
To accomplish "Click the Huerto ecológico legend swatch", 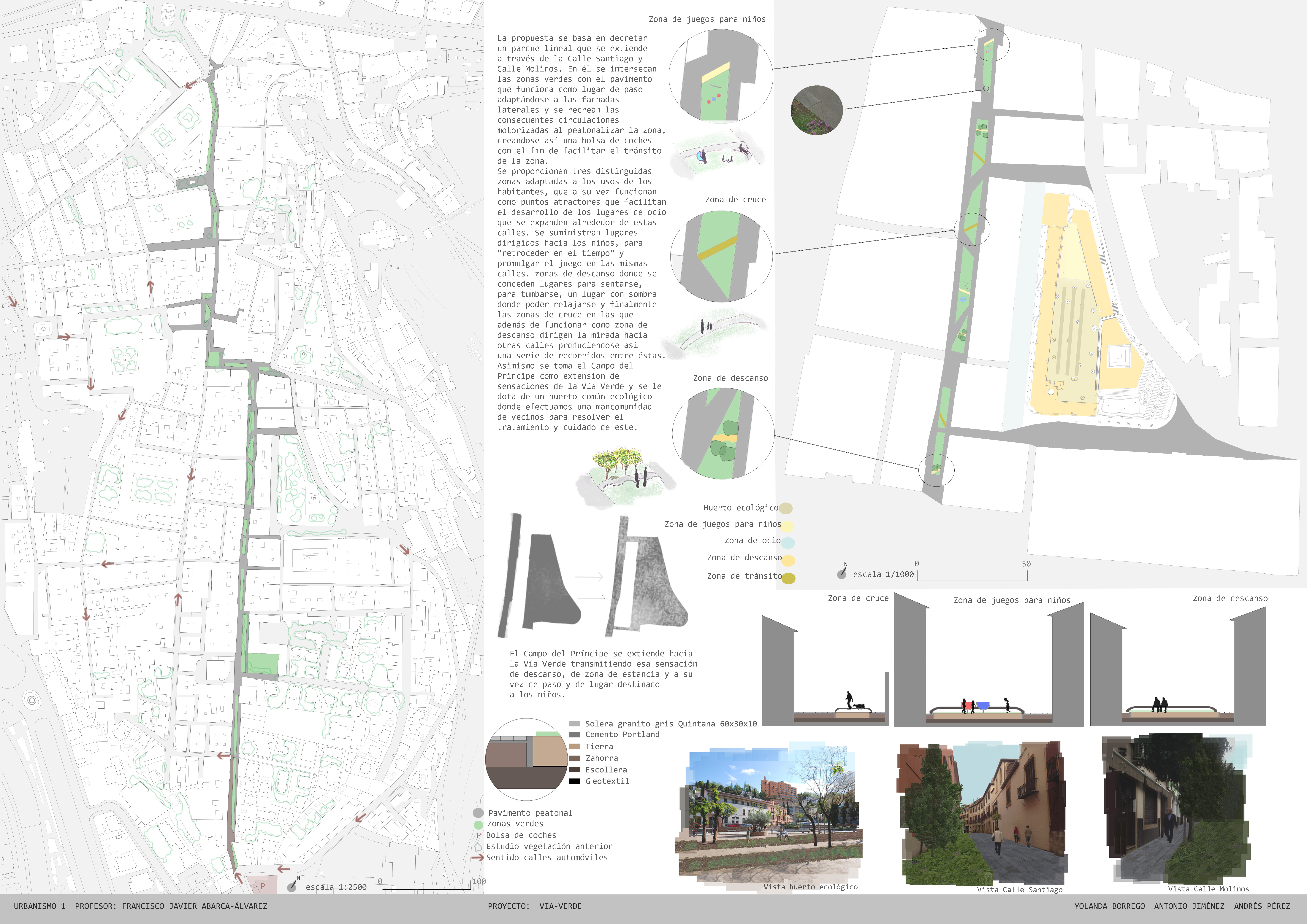I will click(786, 508).
